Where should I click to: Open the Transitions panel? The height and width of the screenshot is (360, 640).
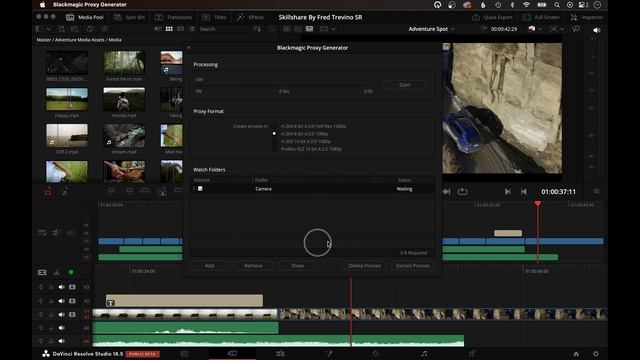click(173, 17)
